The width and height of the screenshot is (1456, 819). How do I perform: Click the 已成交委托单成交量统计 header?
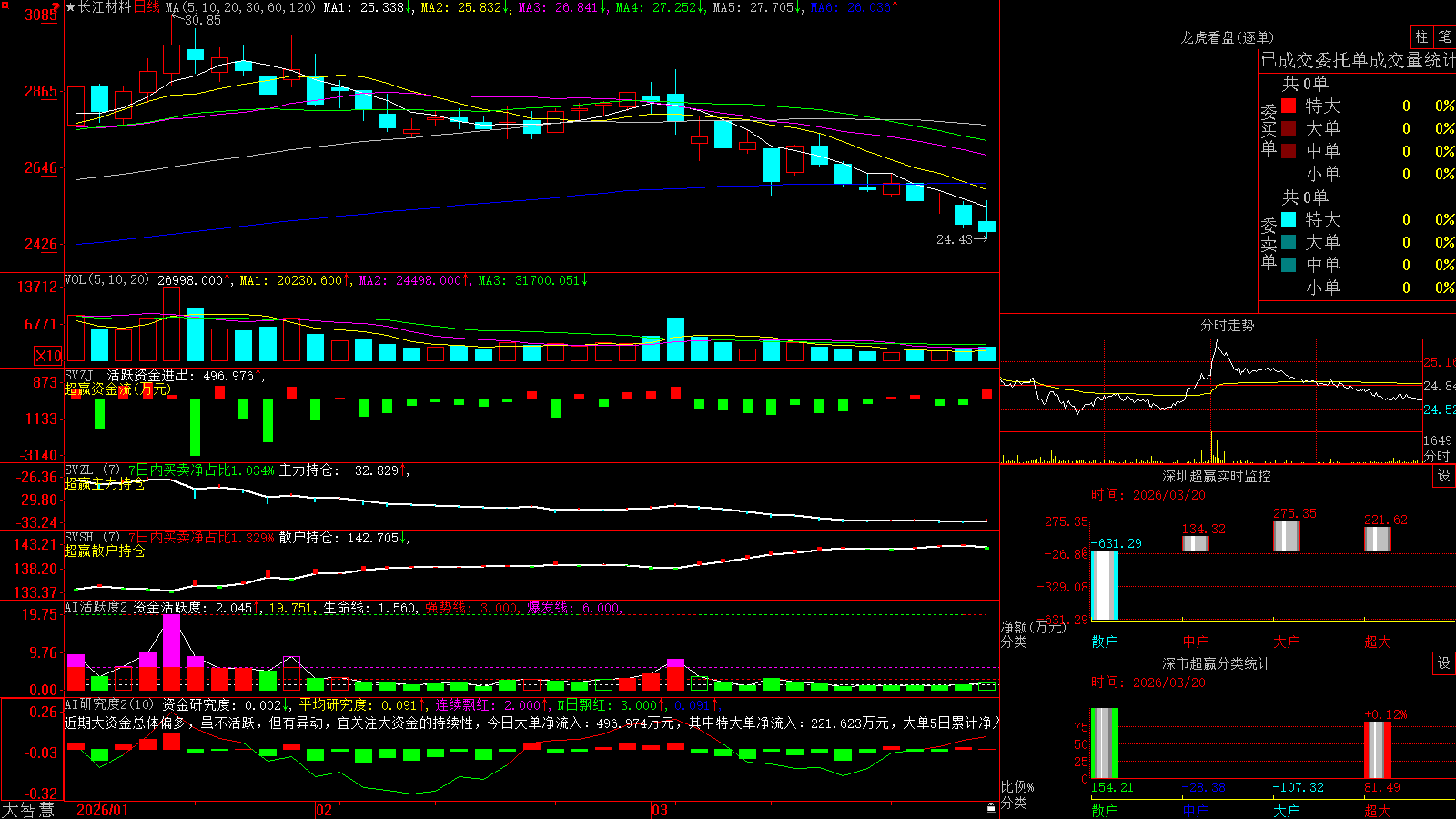pyautogui.click(x=1358, y=61)
